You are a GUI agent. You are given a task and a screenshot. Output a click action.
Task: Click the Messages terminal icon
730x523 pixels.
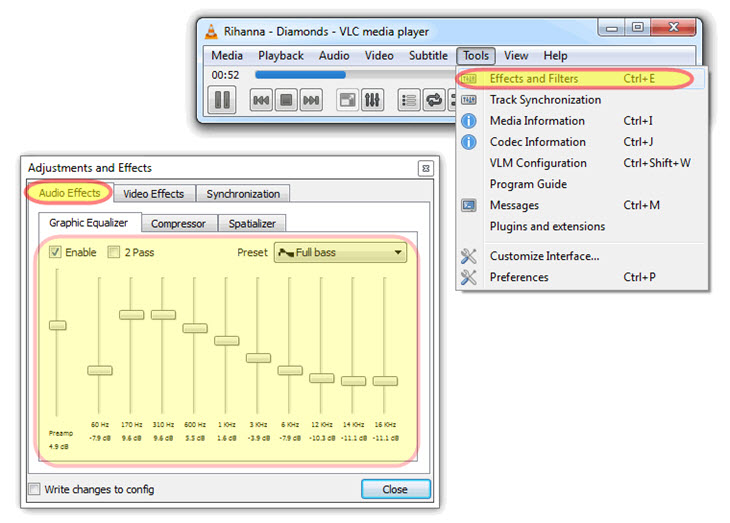coord(468,205)
